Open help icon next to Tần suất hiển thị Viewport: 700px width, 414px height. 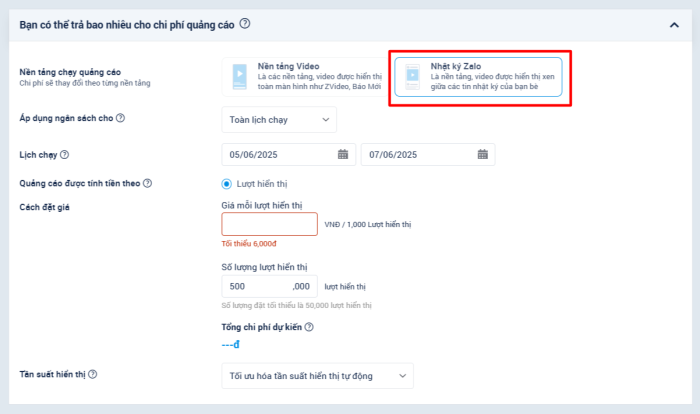point(92,374)
